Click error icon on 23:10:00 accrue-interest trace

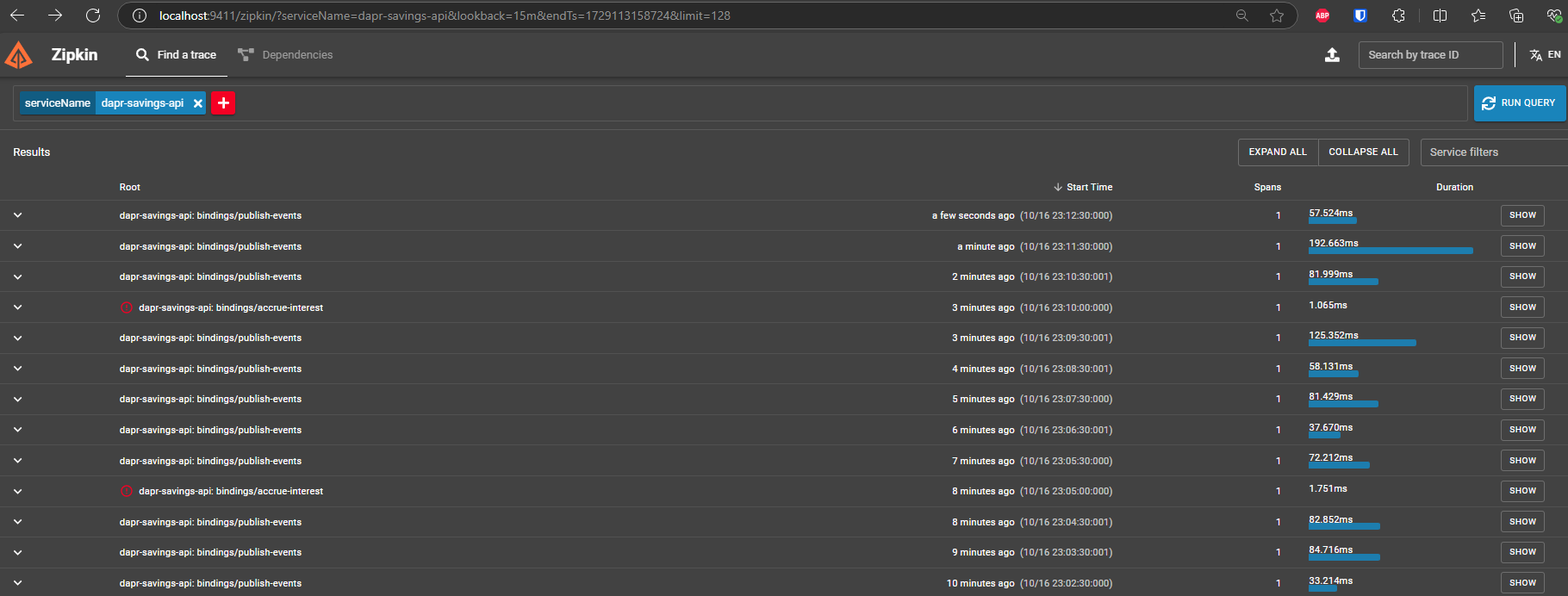point(127,307)
